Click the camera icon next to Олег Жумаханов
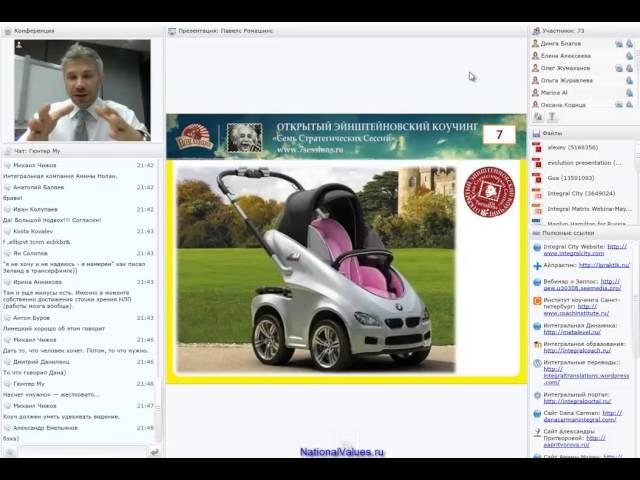The height and width of the screenshot is (480, 640). click(x=619, y=68)
